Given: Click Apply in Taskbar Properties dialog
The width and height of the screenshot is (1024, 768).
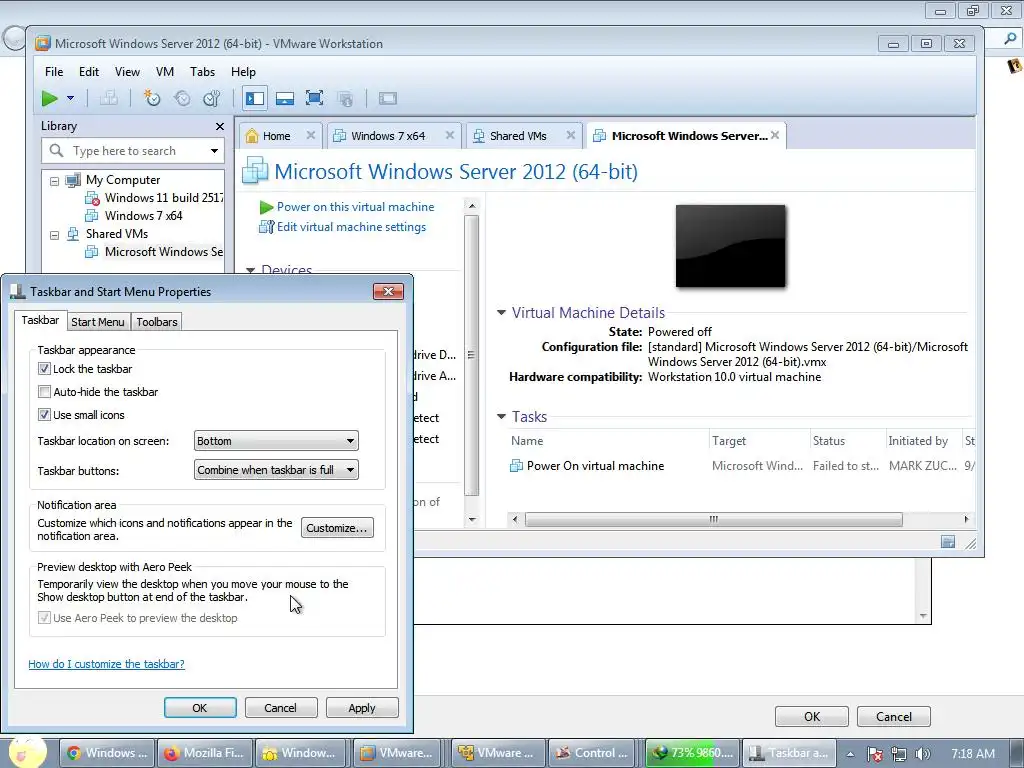Looking at the screenshot, I should (362, 708).
